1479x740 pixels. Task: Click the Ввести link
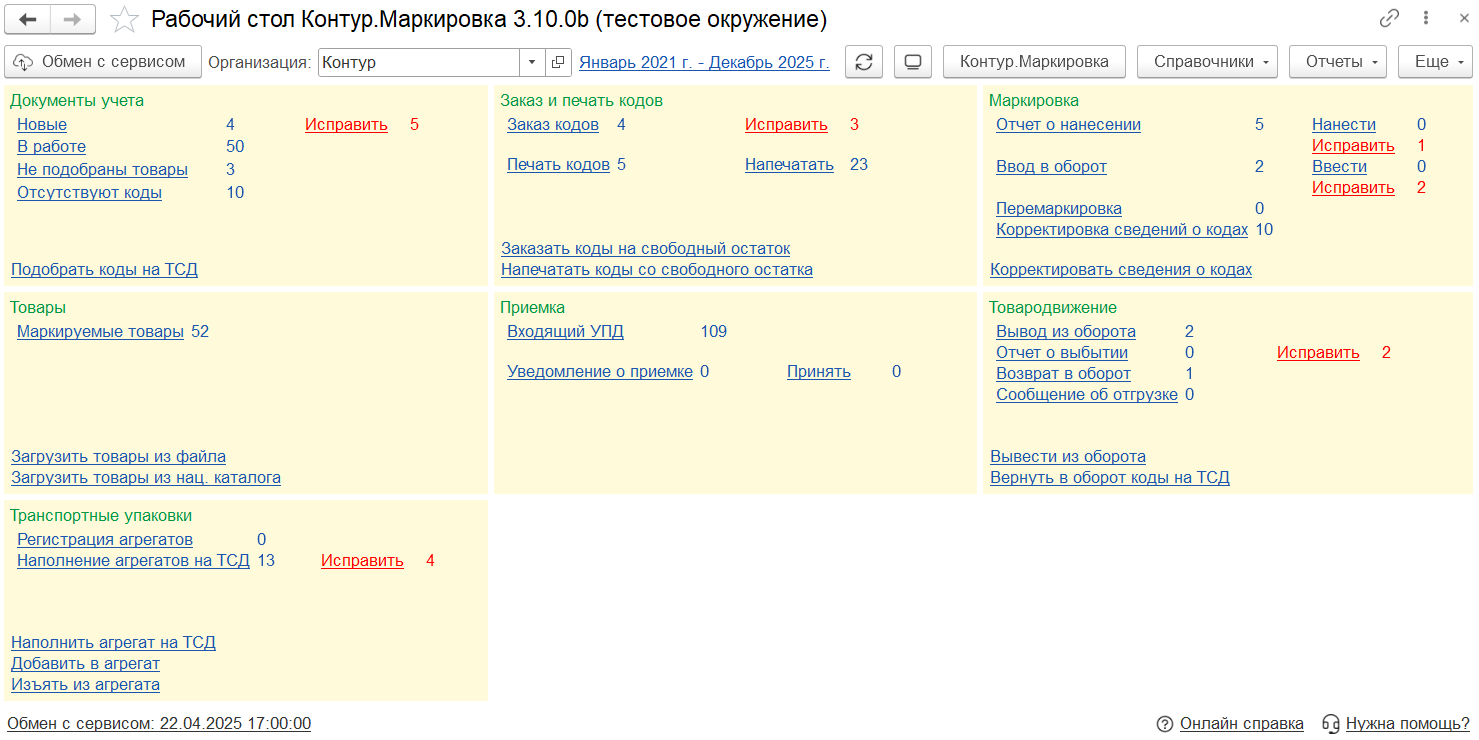click(1339, 167)
